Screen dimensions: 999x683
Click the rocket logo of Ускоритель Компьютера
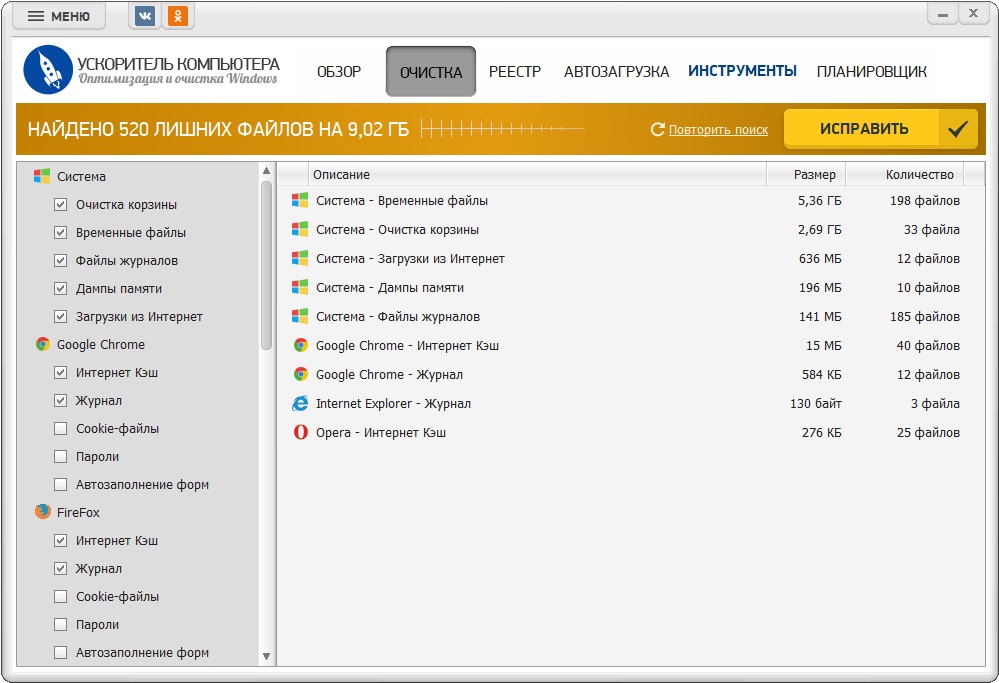point(47,71)
